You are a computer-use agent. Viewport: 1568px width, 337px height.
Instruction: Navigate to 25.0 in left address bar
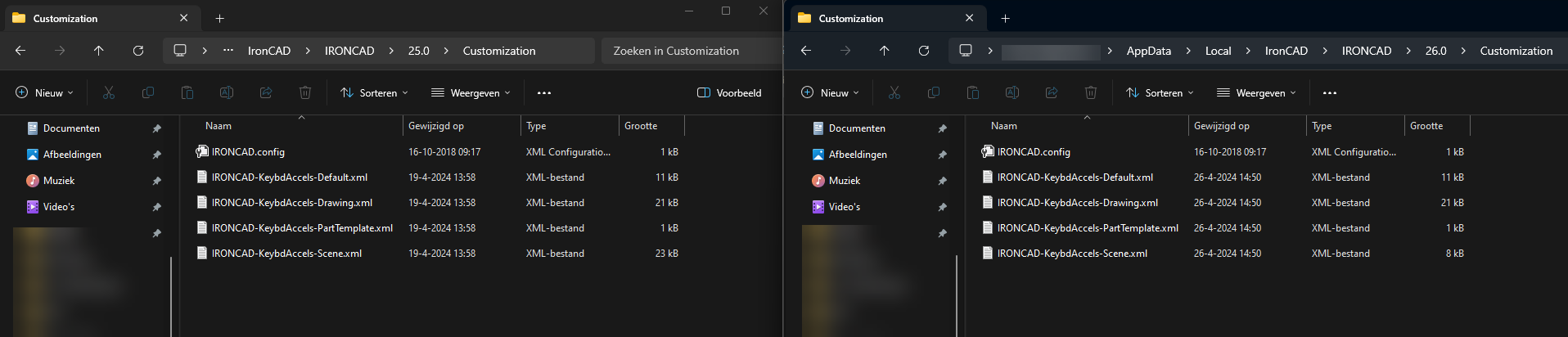click(x=419, y=51)
